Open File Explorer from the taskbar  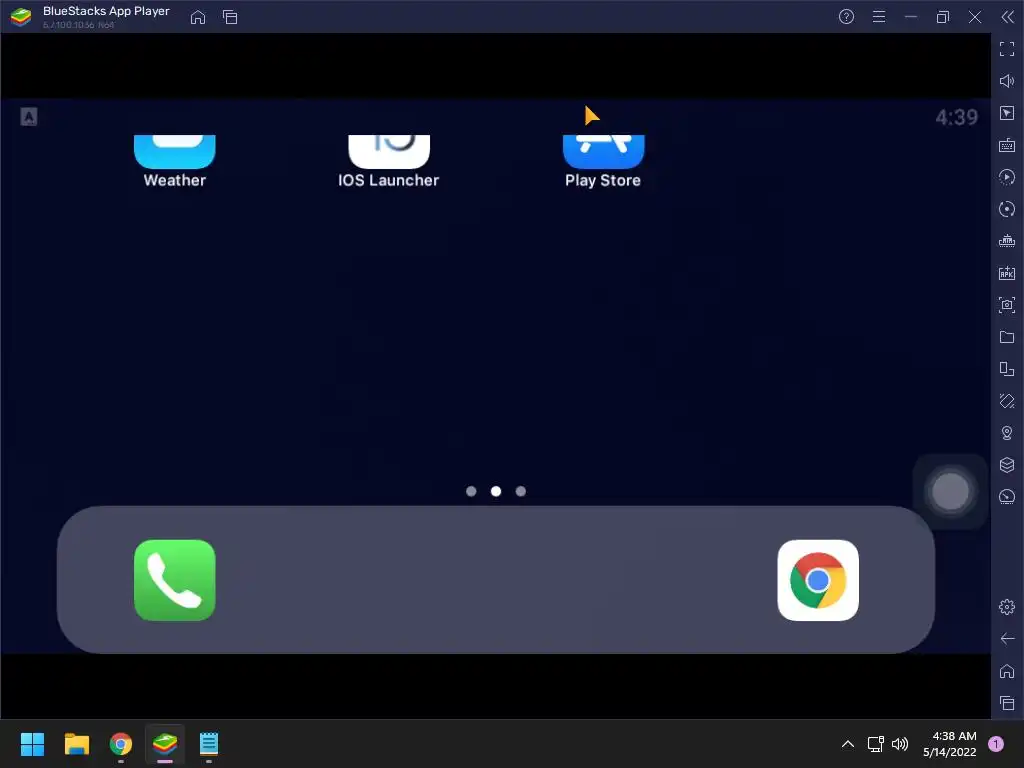coord(76,744)
